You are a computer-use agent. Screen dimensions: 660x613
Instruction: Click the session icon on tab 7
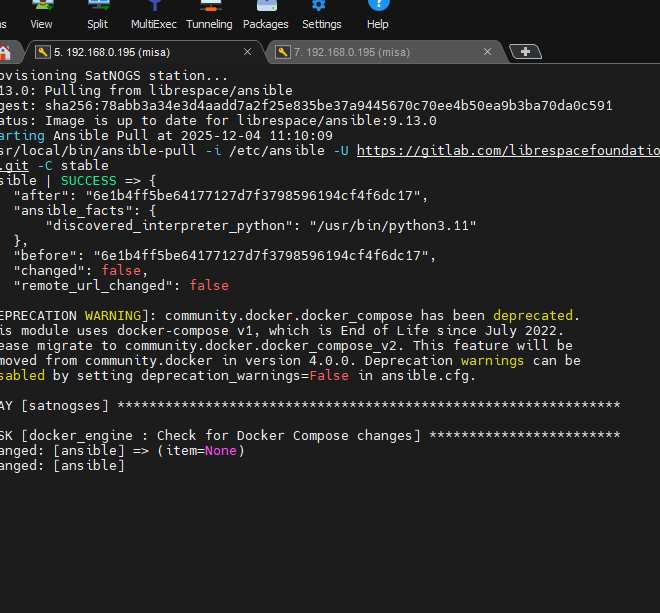(x=284, y=52)
